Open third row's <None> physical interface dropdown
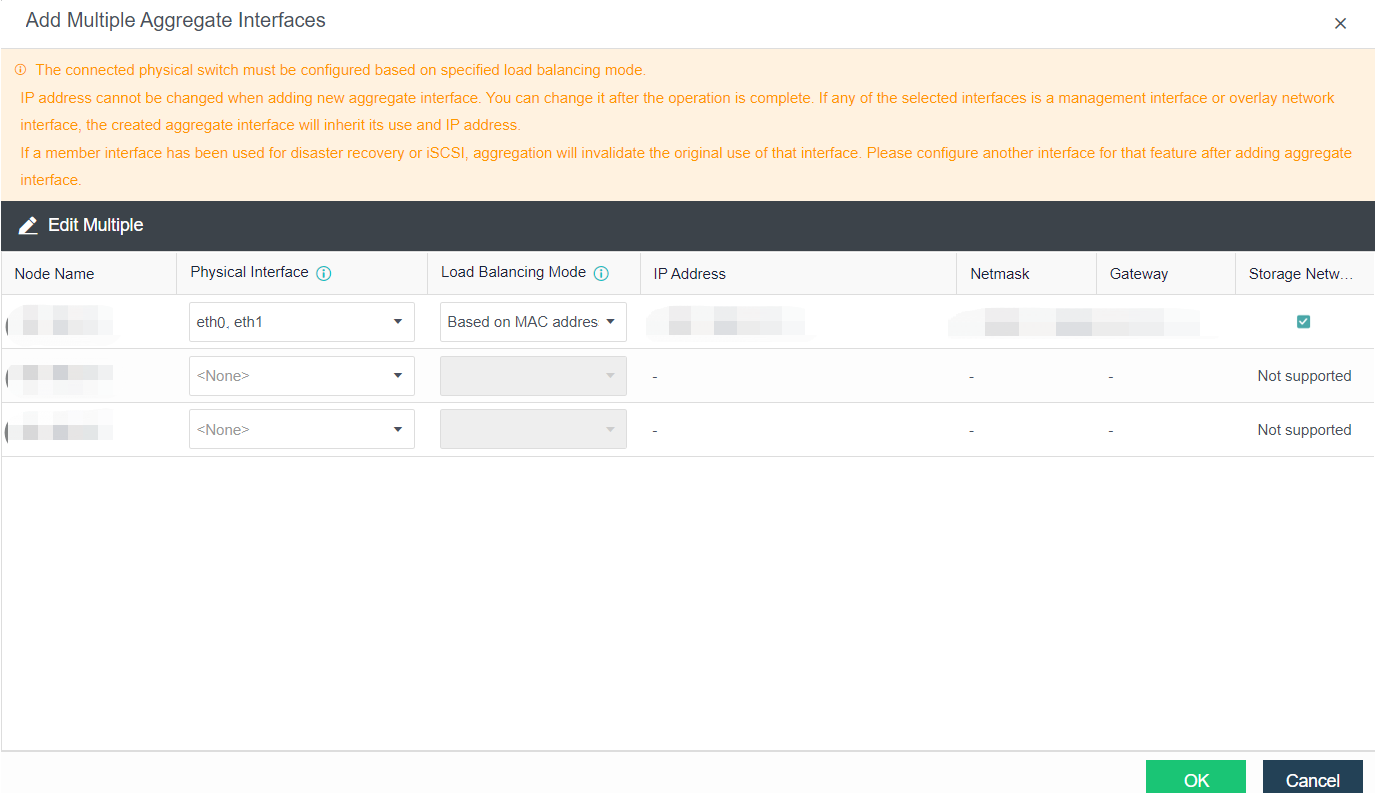 click(x=301, y=429)
